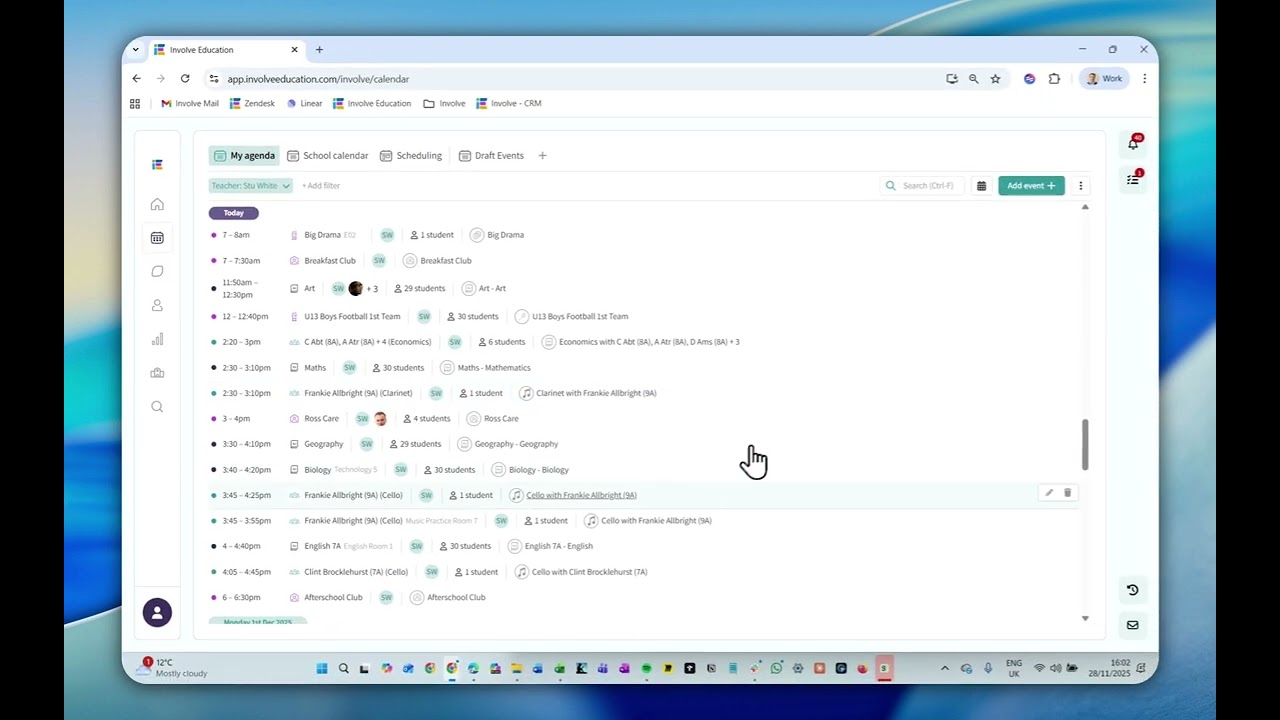The height and width of the screenshot is (720, 1280).
Task: Open the Involve - CRM bookmark
Action: [x=509, y=103]
